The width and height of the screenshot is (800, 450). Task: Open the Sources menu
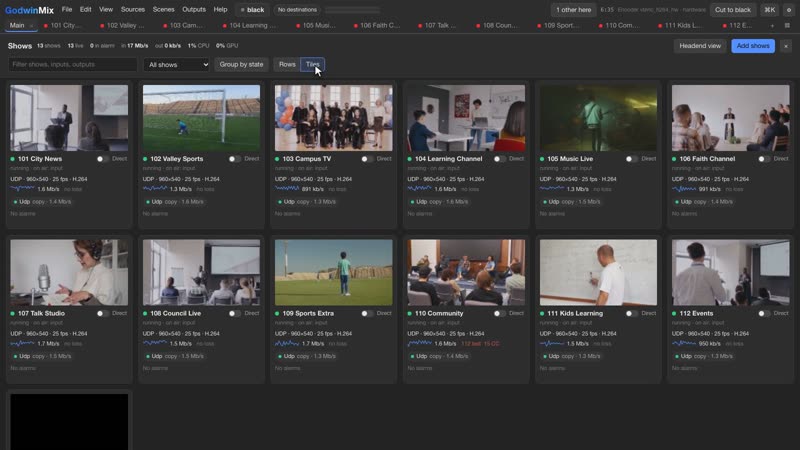133,10
